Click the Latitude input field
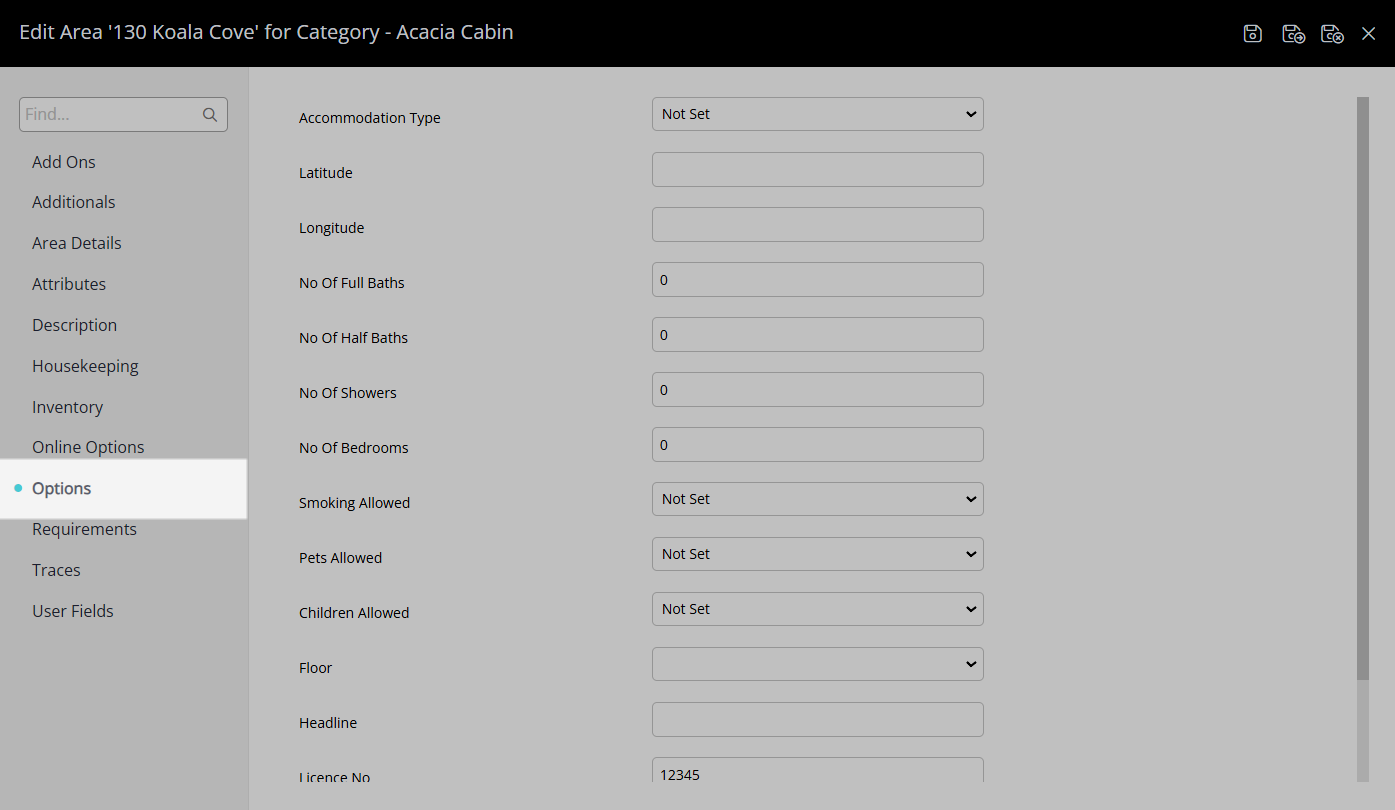1395x810 pixels. (x=818, y=169)
